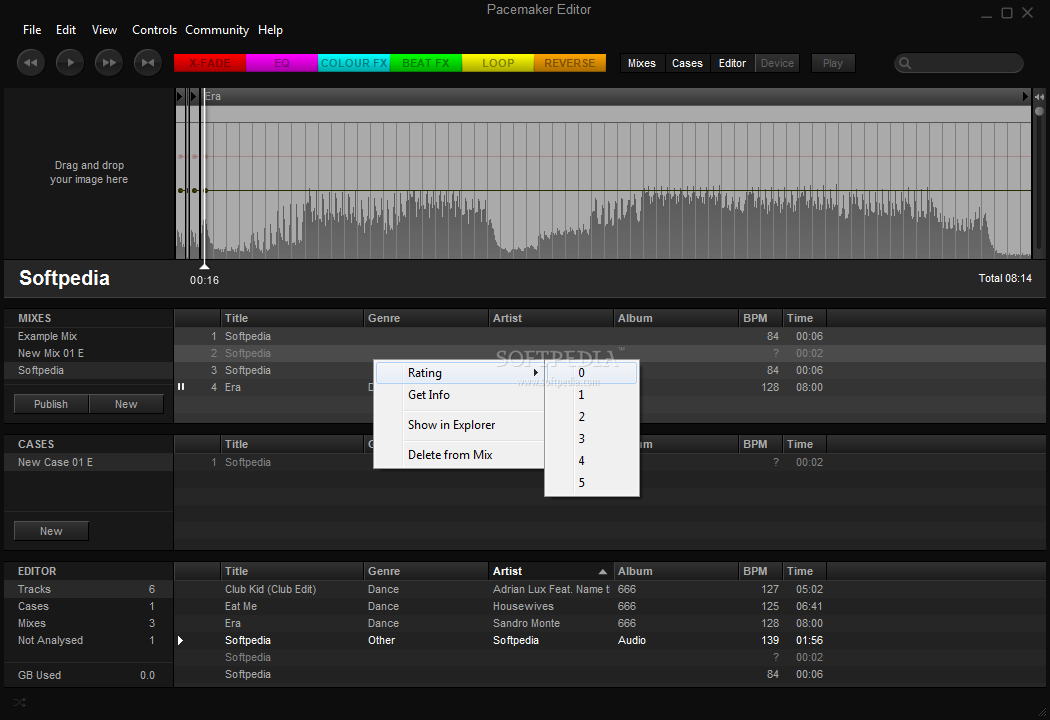Sort Editor table by BPM header
Screen dimensions: 1050x720
pos(760,571)
